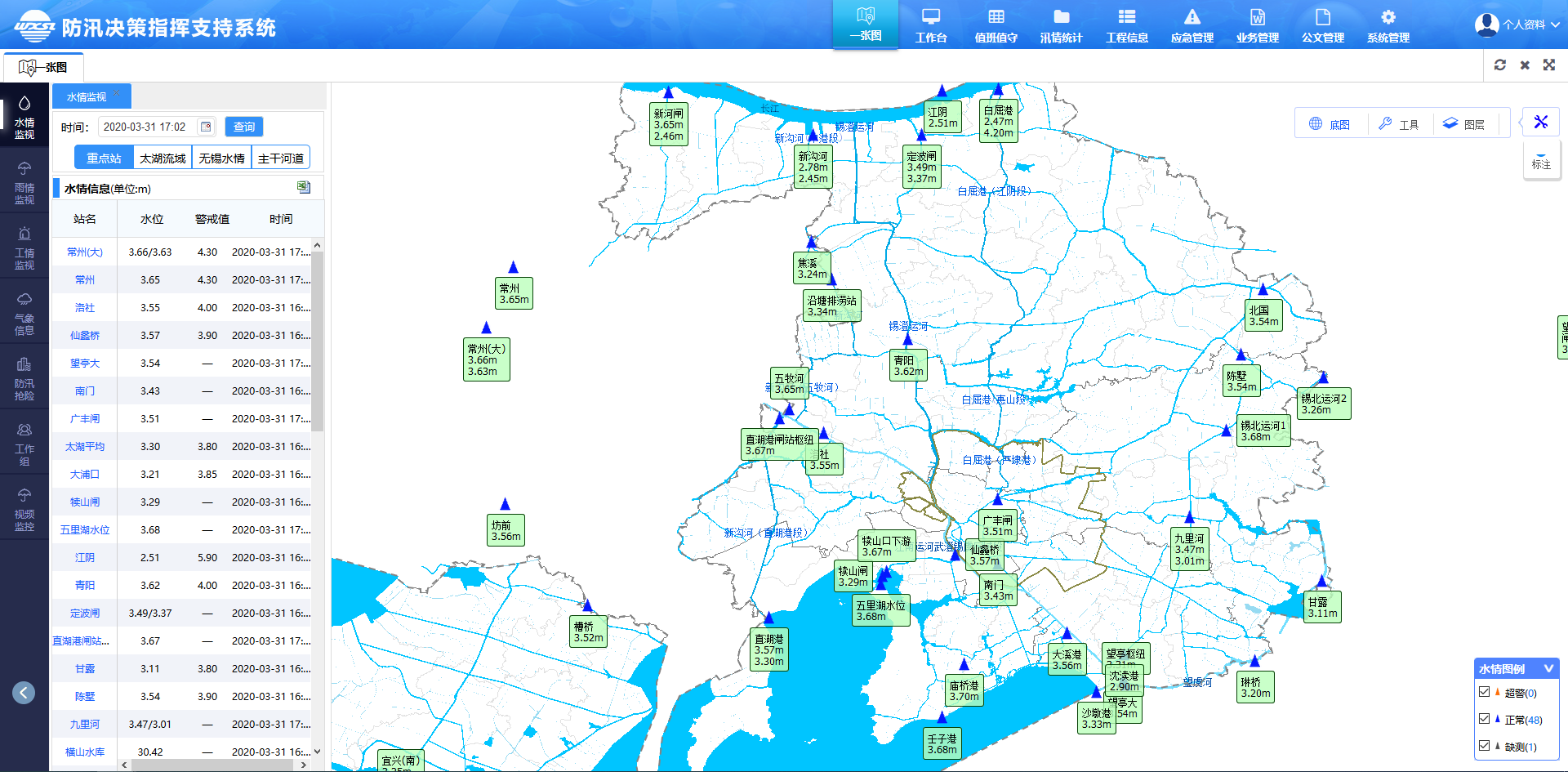Screen dimensions: 1568x772
Task: Open the 图层 layers dropdown
Action: click(1464, 124)
